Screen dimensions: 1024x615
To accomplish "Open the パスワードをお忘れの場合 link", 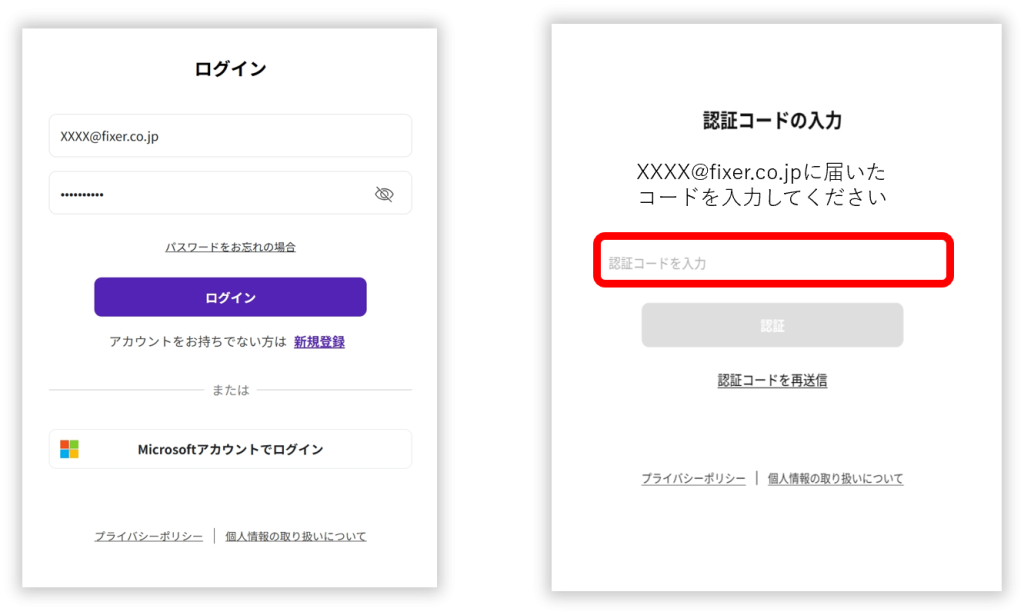I will coord(230,247).
